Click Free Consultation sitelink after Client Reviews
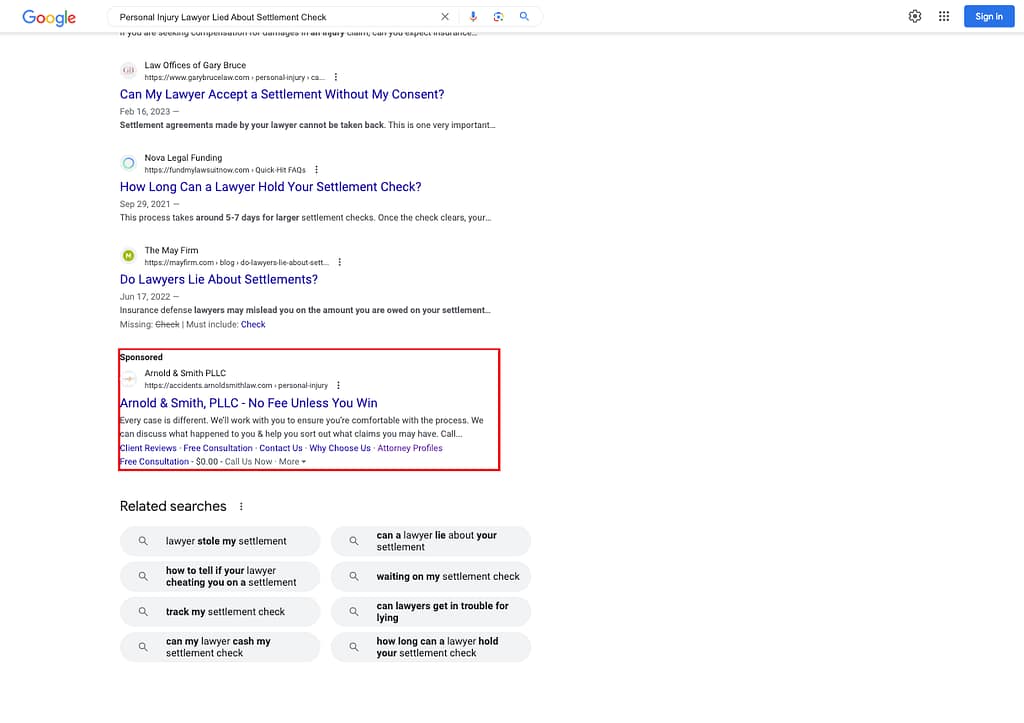This screenshot has width=1024, height=723. coord(217,448)
